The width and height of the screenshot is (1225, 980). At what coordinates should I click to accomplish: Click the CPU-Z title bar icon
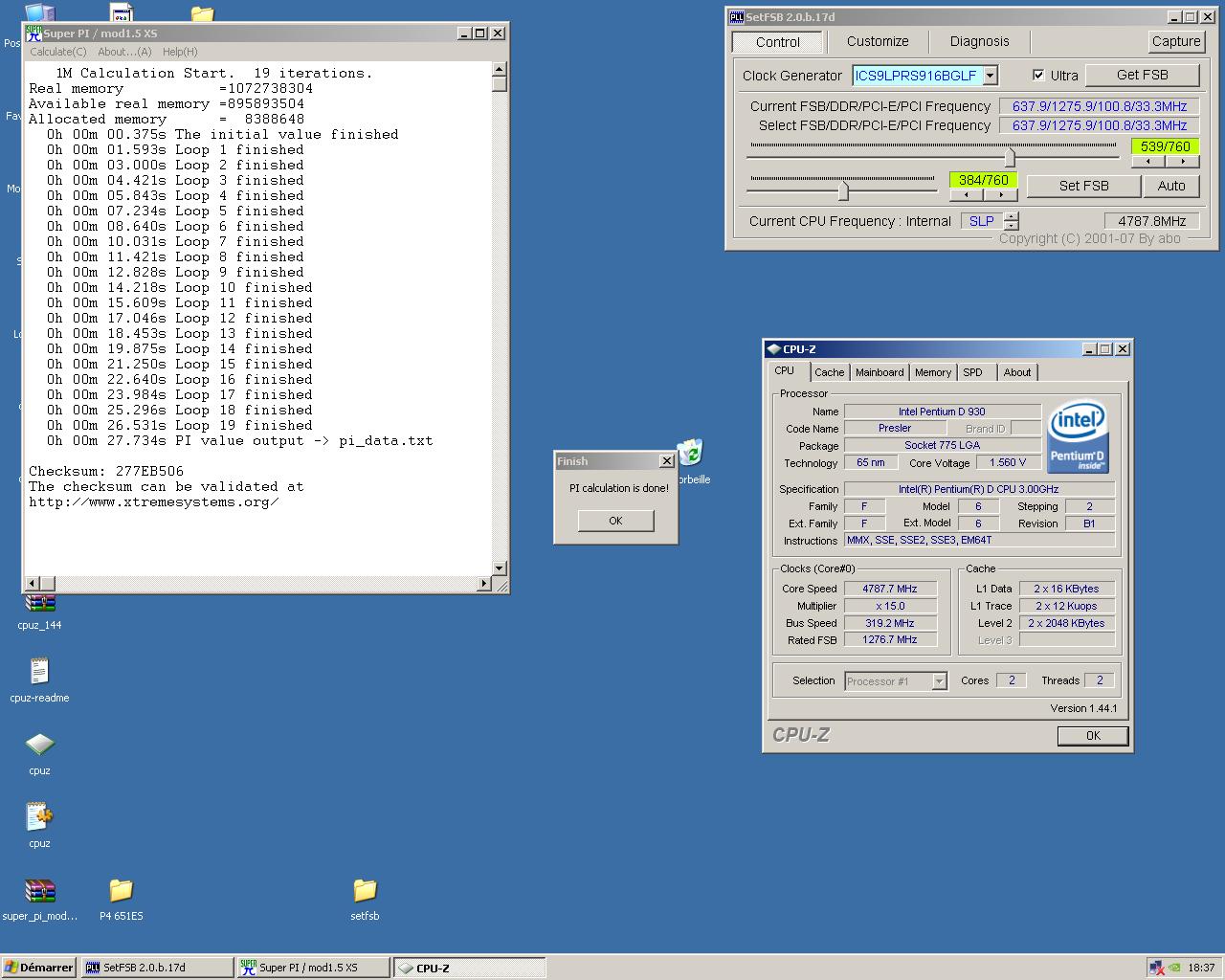[x=773, y=349]
